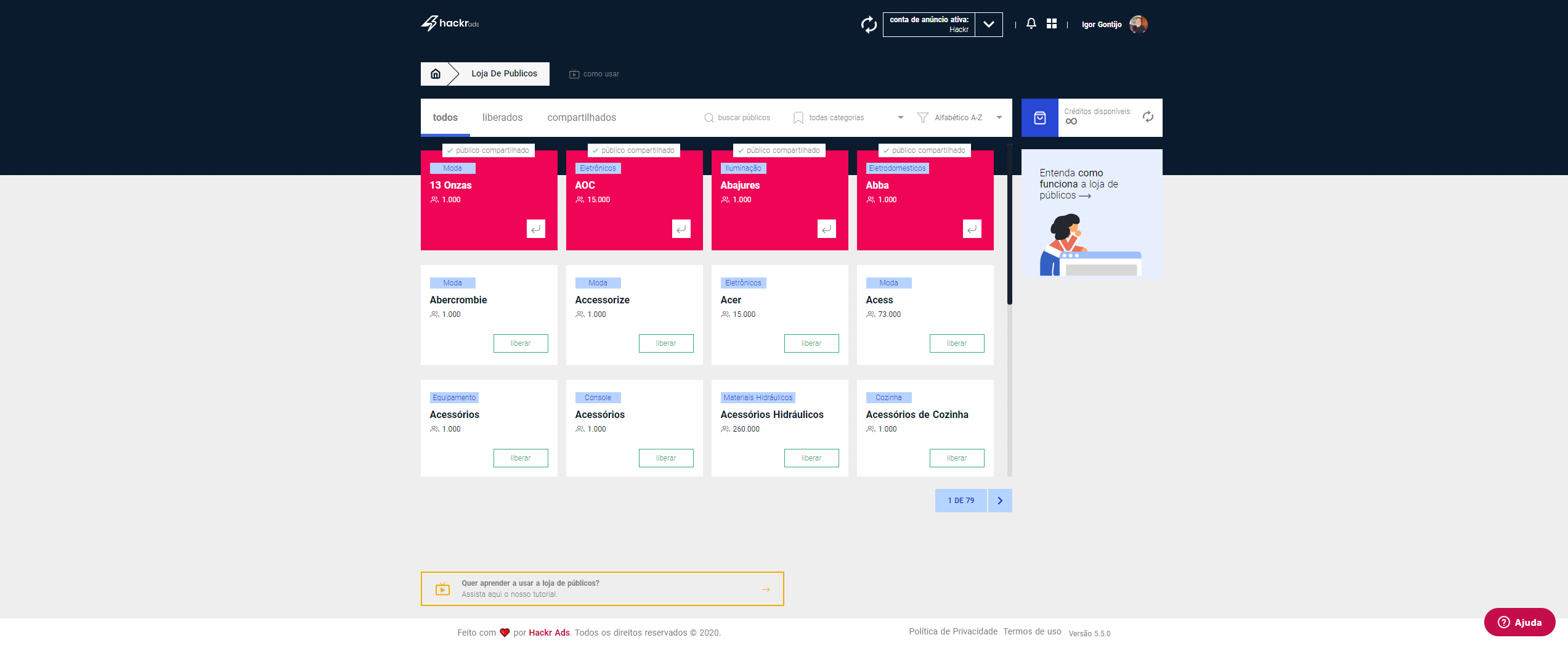Click the Hackr Ads logo
This screenshot has height=648, width=1568.
pyautogui.click(x=450, y=23)
